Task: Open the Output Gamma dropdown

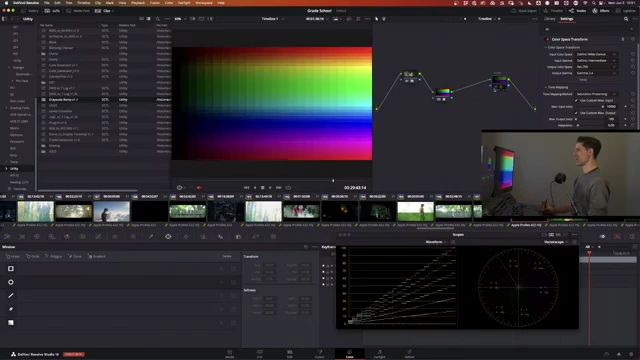Action: [596, 73]
